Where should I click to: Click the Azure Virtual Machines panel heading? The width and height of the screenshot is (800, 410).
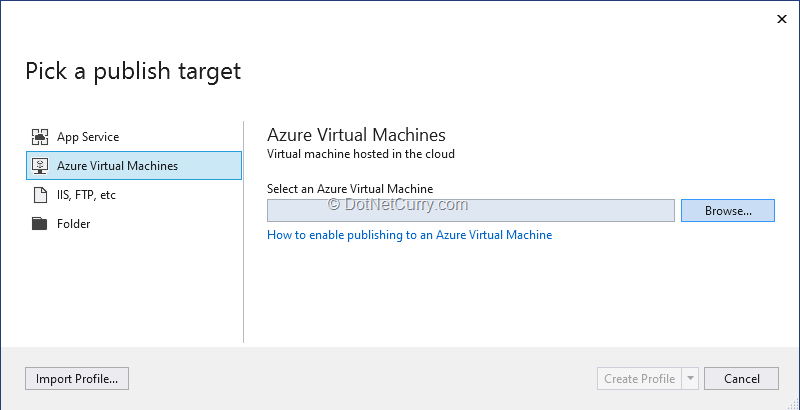356,135
